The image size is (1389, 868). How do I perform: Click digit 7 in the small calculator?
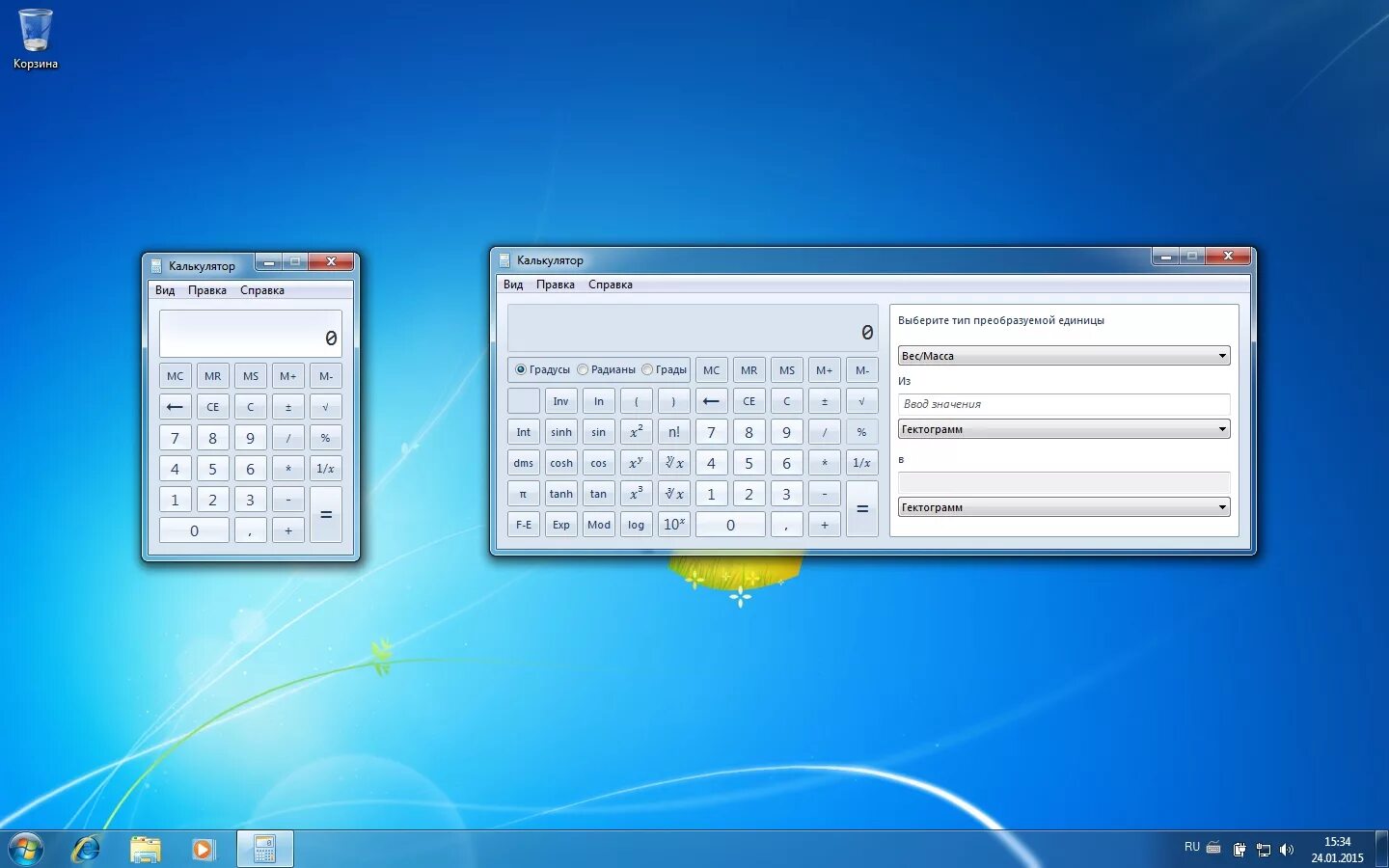pos(175,438)
